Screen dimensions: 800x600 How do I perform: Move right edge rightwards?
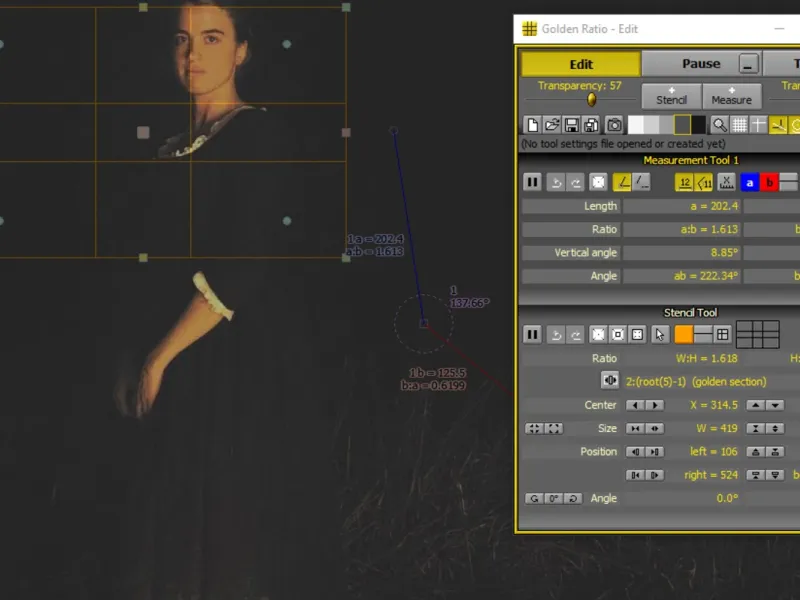(x=655, y=476)
